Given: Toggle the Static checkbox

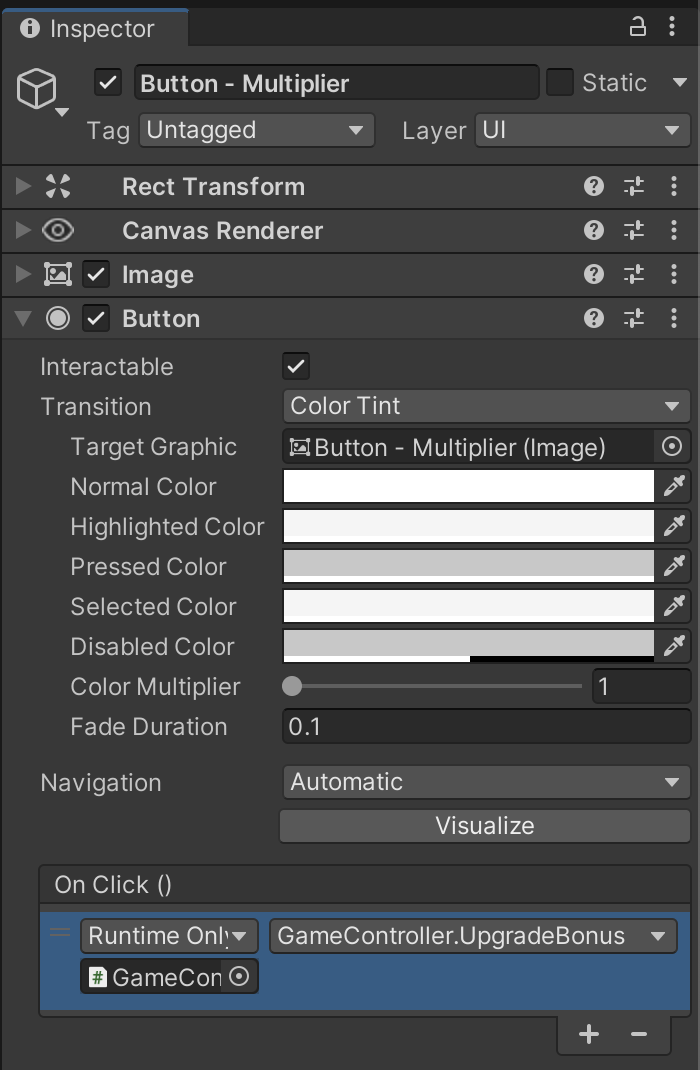Looking at the screenshot, I should pos(560,82).
